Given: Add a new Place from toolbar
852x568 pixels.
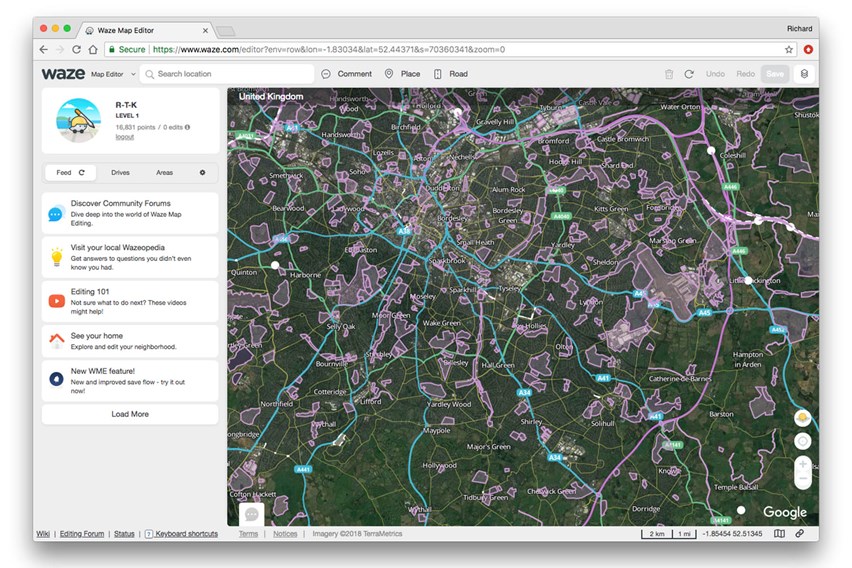Looking at the screenshot, I should pyautogui.click(x=402, y=74).
